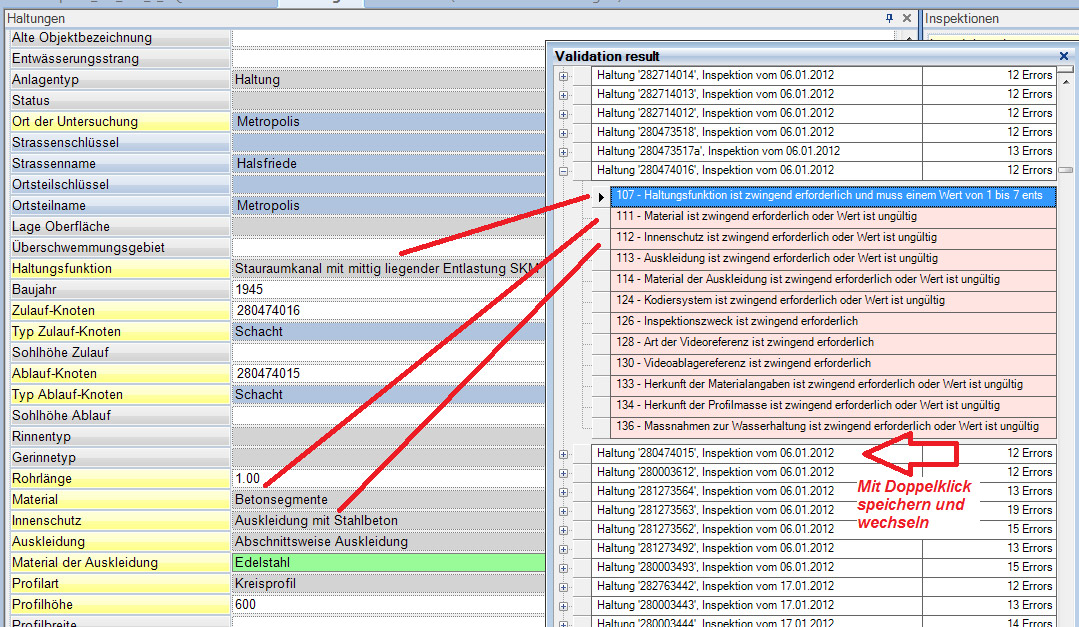Expand Haltung '282714014' validation entry
The image size is (1079, 627).
pyautogui.click(x=564, y=76)
